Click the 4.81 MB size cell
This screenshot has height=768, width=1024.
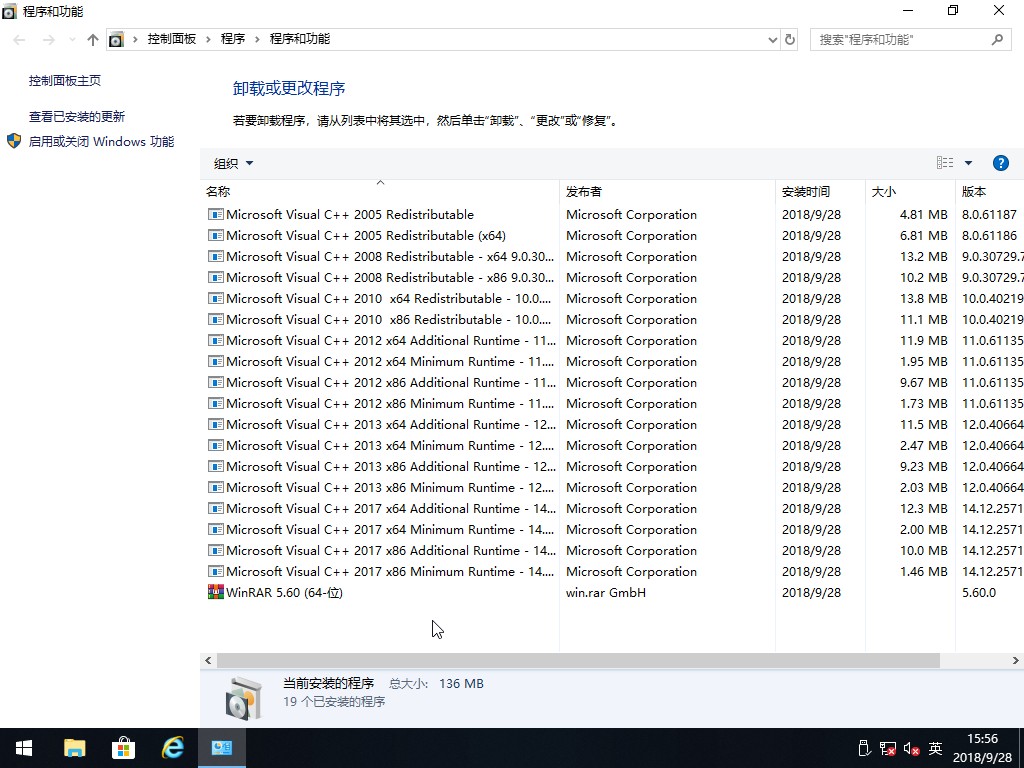[x=923, y=214]
